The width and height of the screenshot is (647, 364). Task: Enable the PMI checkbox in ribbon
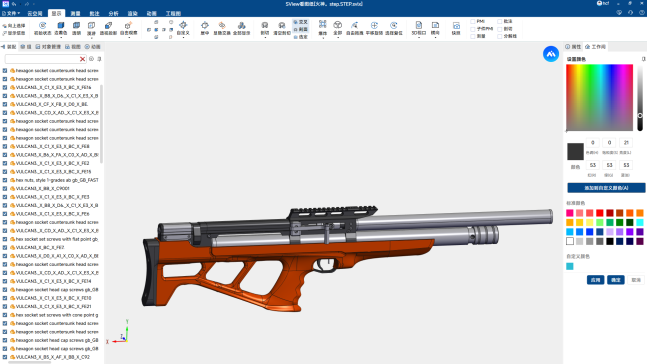(x=473, y=21)
